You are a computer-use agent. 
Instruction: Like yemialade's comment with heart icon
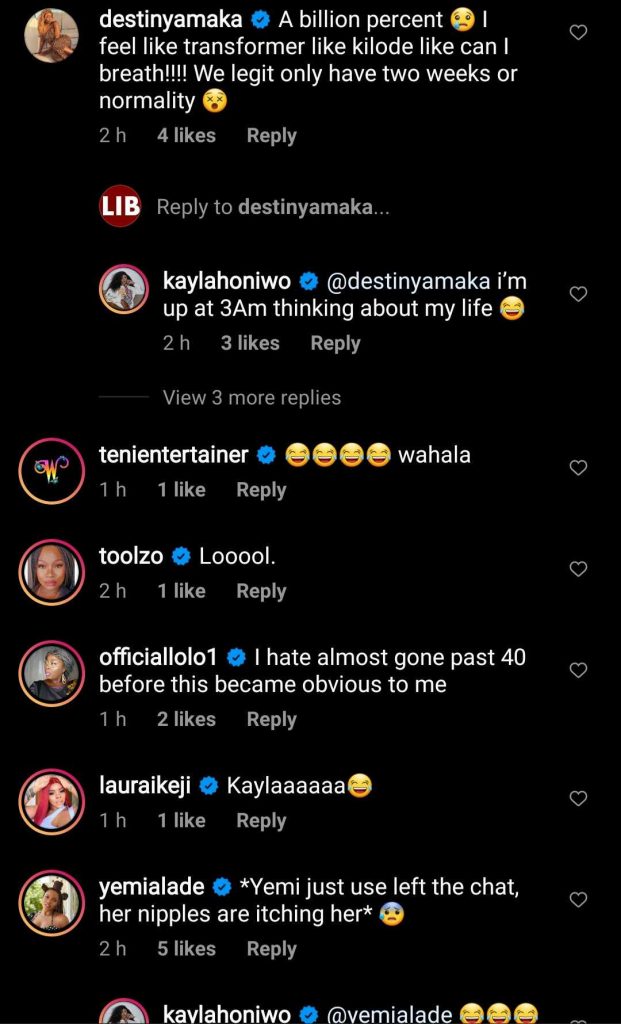point(577,900)
